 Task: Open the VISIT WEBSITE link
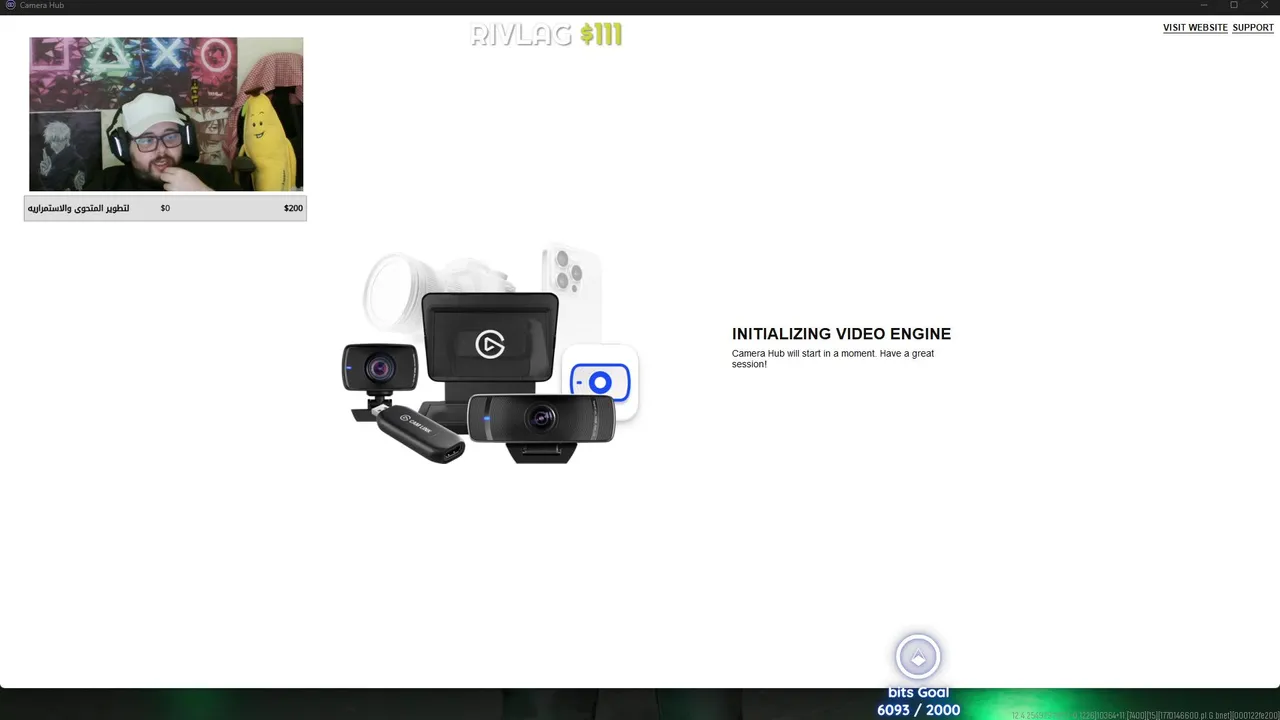point(1195,28)
